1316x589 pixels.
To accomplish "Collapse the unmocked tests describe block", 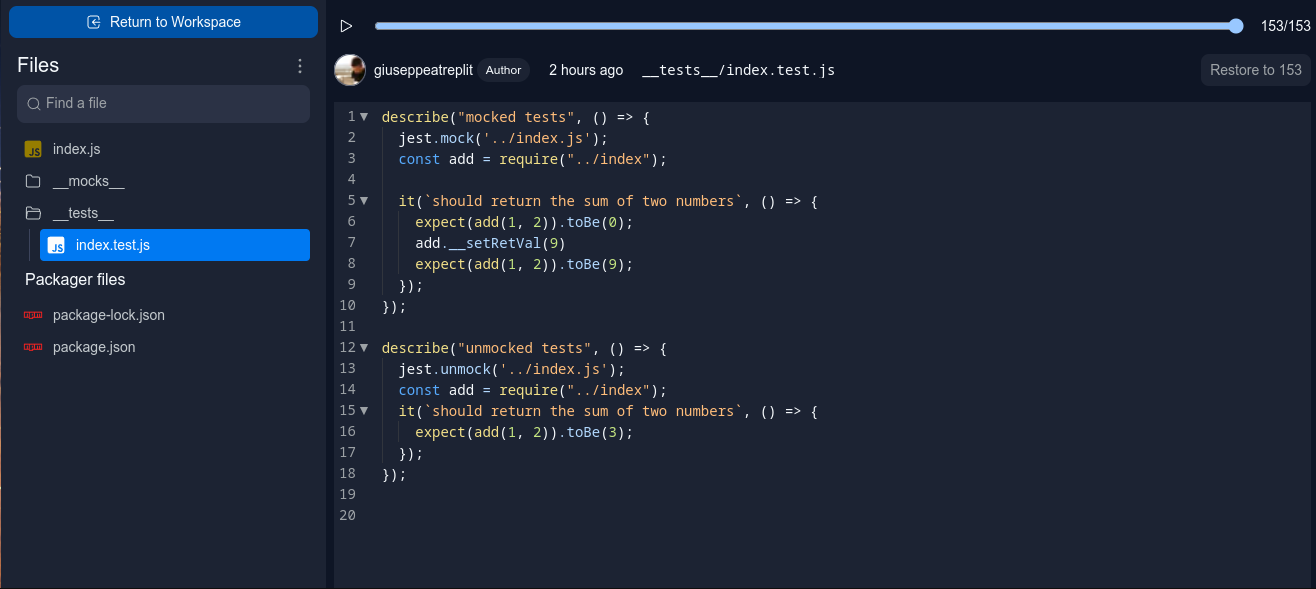I will 364,347.
